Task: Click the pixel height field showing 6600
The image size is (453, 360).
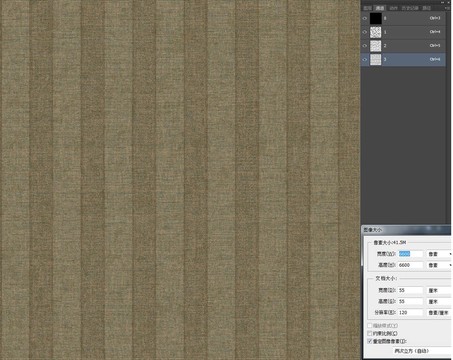Action: (411, 265)
